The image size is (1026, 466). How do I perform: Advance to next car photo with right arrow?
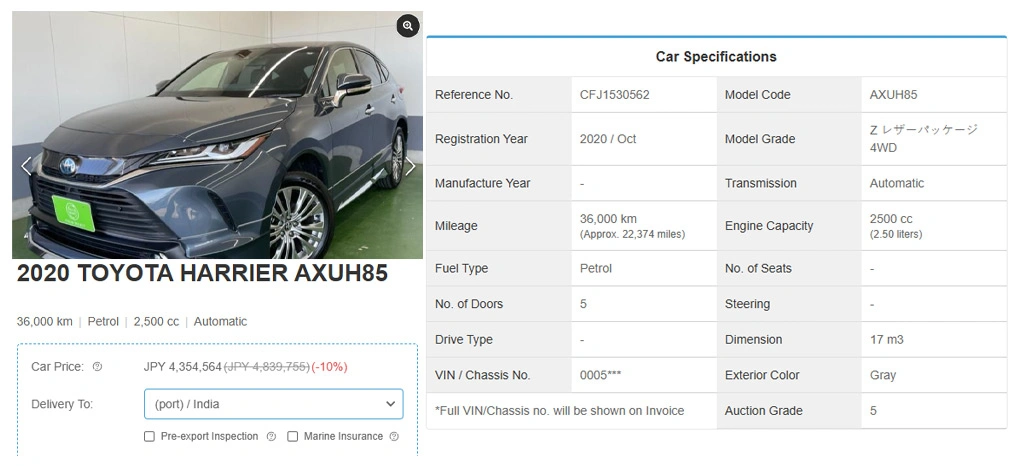point(409,166)
